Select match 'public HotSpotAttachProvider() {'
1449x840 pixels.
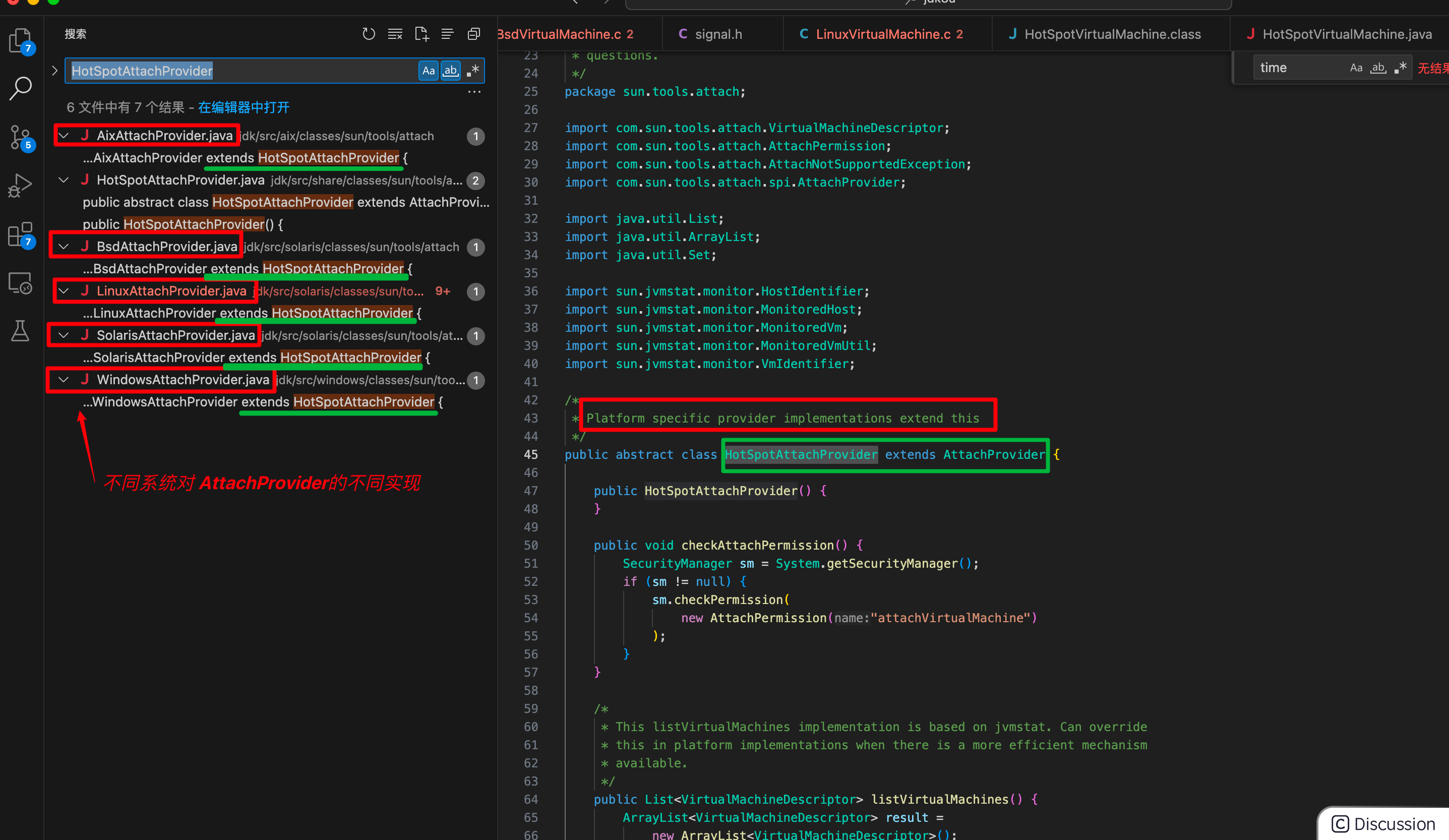click(183, 224)
